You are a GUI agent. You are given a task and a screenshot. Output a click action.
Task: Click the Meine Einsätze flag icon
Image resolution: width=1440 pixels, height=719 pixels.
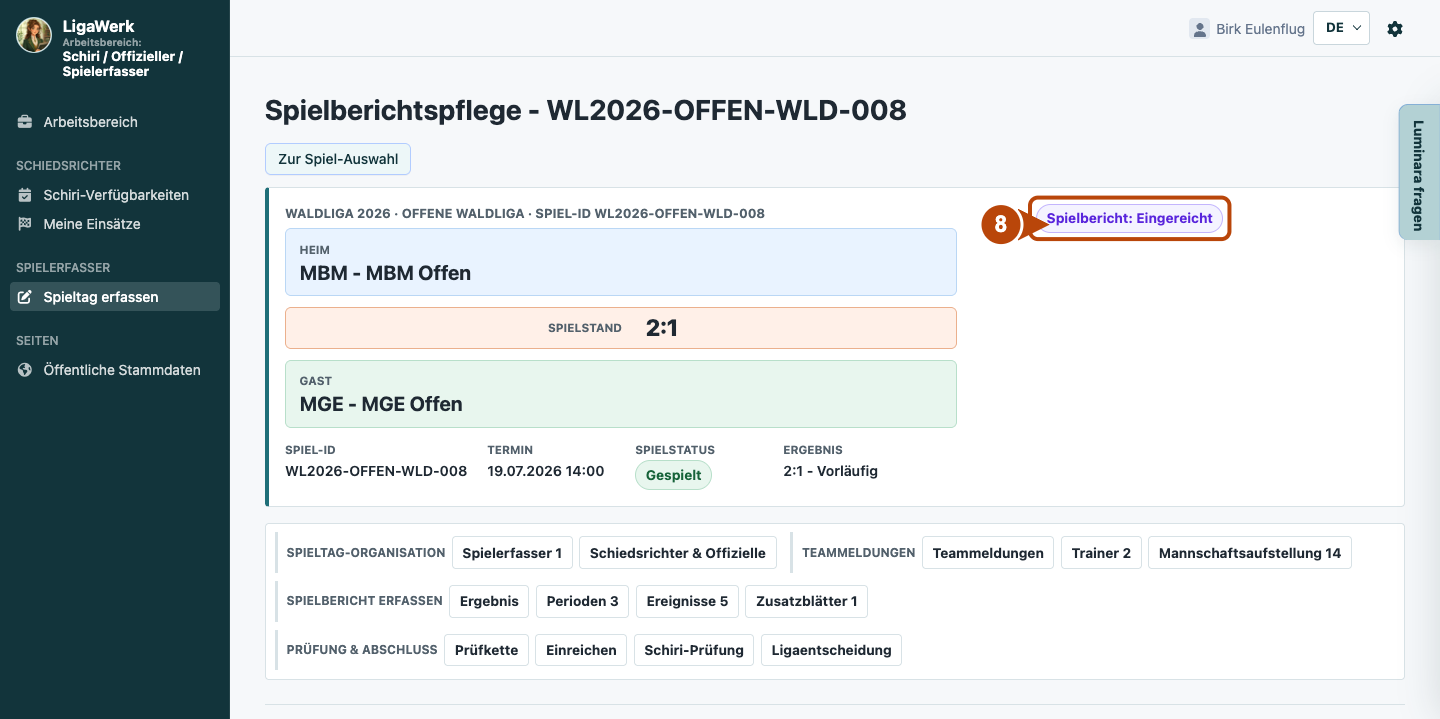(x=25, y=224)
